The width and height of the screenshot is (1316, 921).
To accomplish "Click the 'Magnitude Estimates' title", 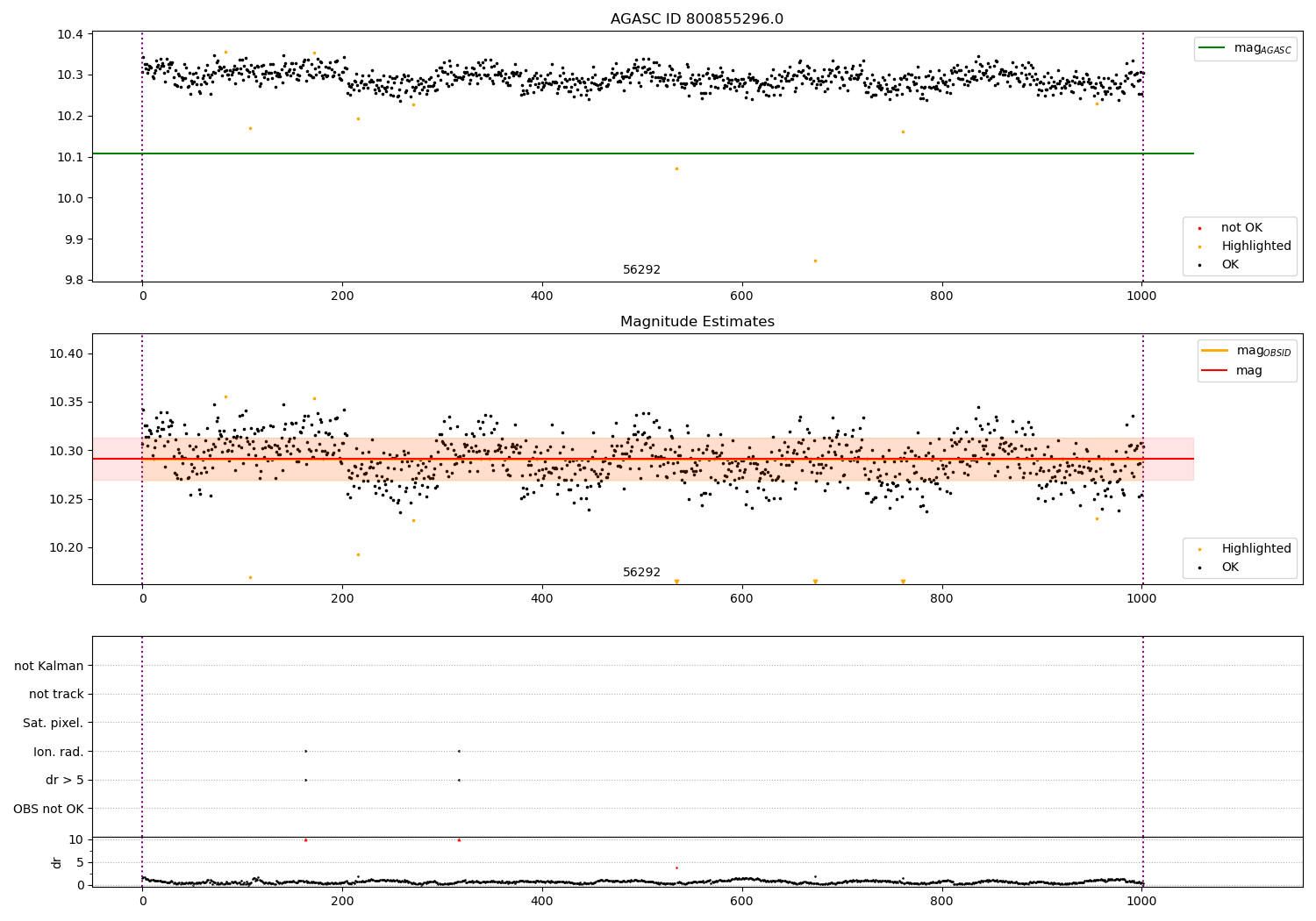I will (697, 322).
